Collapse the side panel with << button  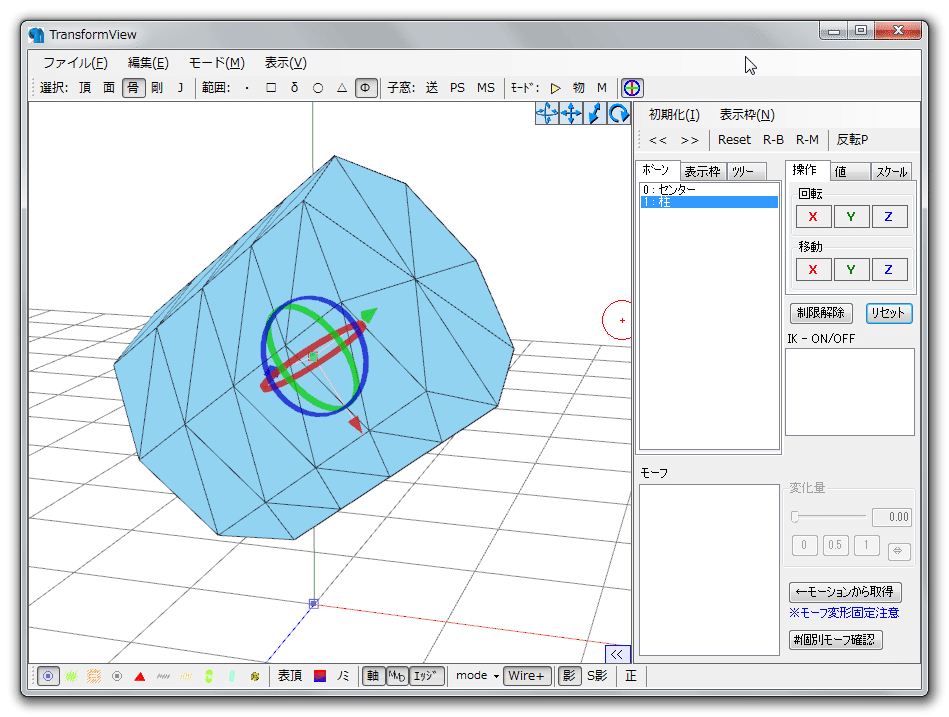tap(617, 654)
